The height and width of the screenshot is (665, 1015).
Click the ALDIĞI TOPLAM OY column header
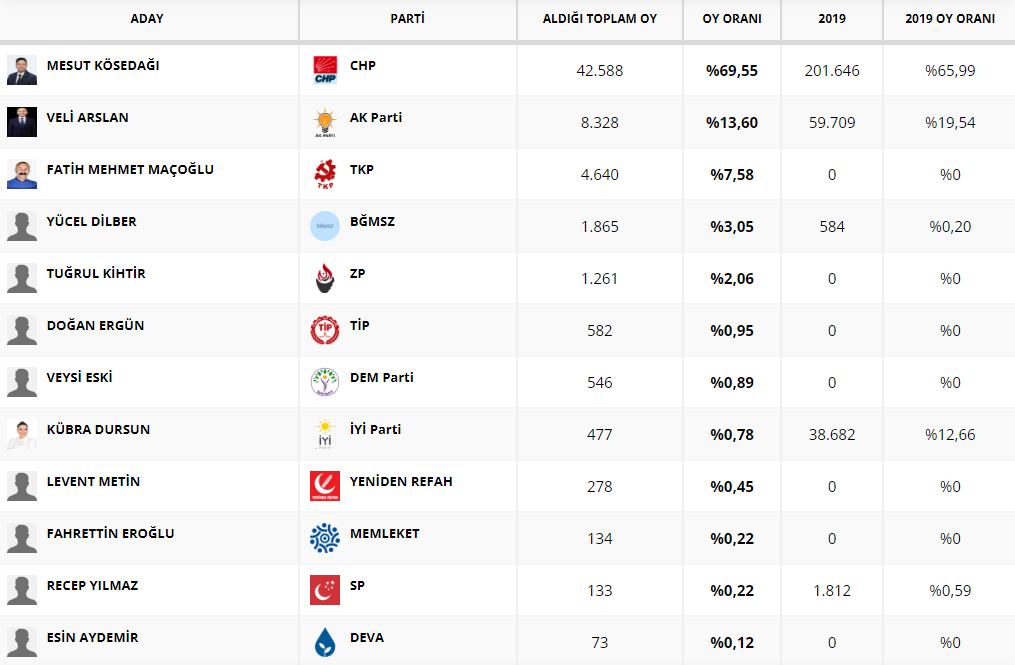coord(600,19)
